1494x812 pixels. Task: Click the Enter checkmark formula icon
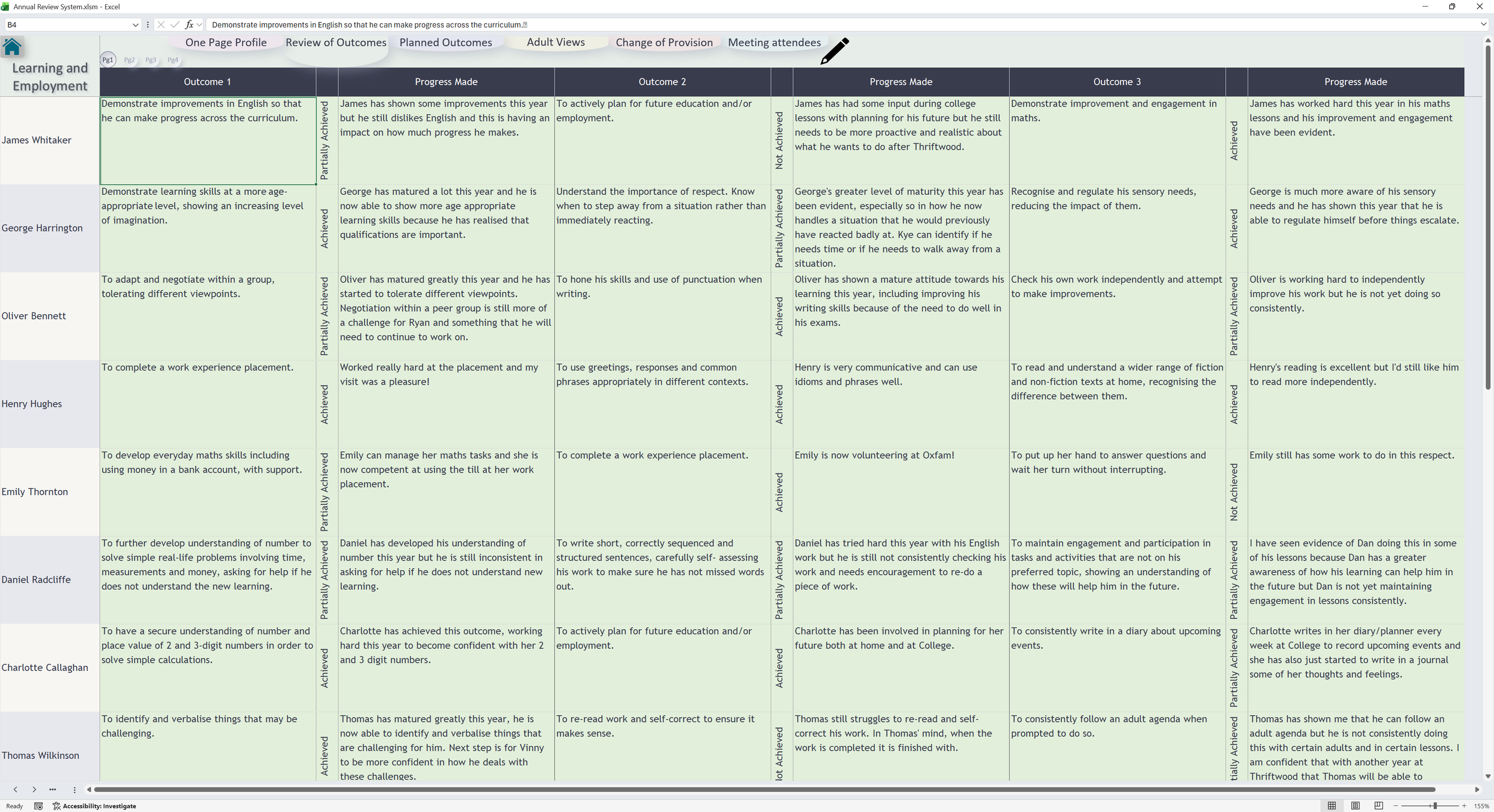tap(174, 24)
